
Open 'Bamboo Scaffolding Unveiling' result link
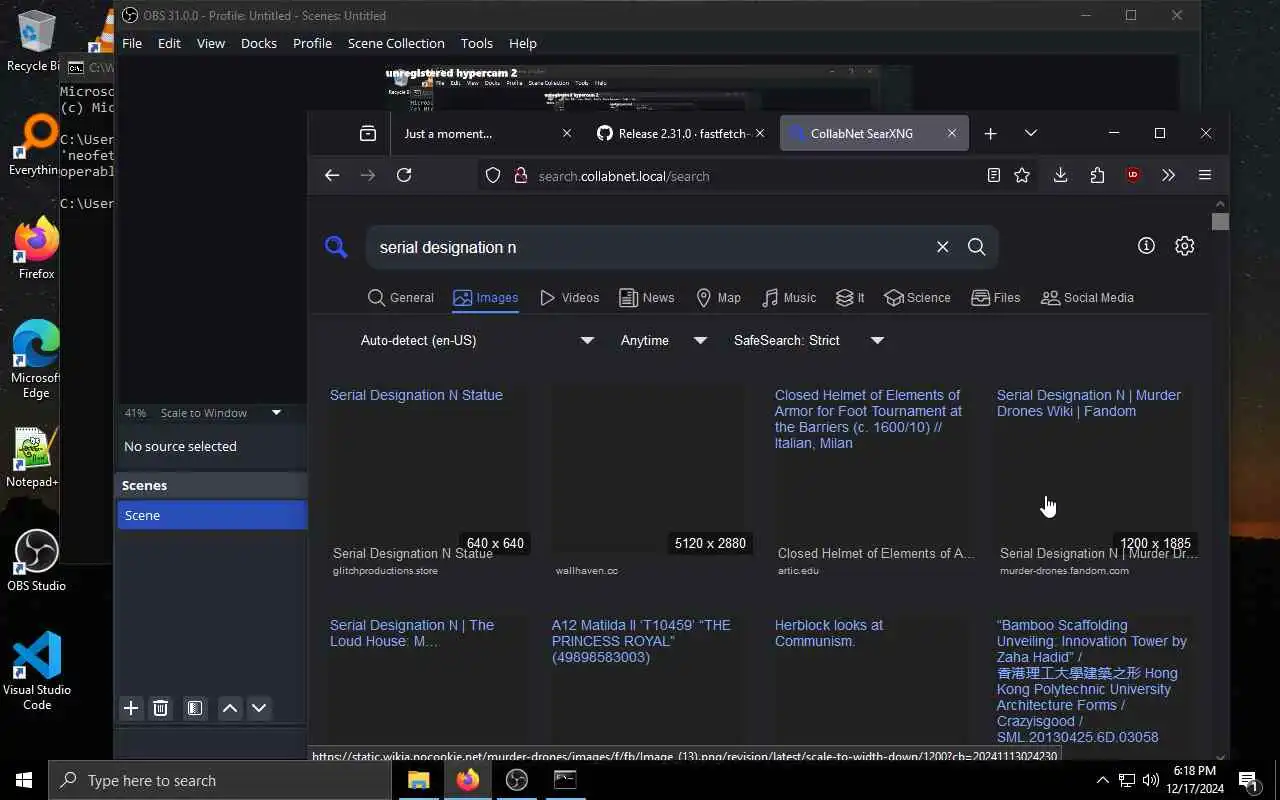click(x=1091, y=681)
